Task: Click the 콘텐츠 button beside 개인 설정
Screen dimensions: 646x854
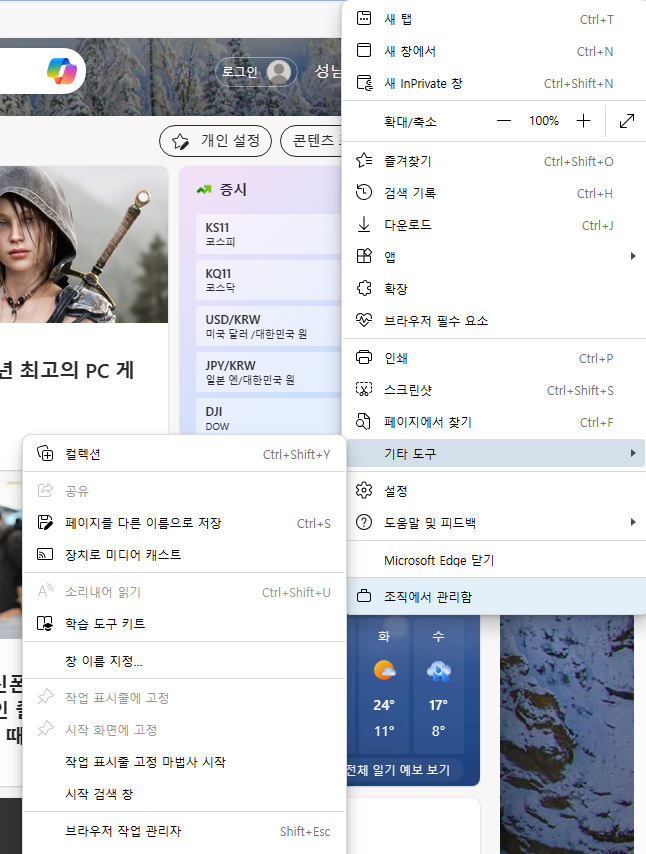Action: tap(311, 141)
